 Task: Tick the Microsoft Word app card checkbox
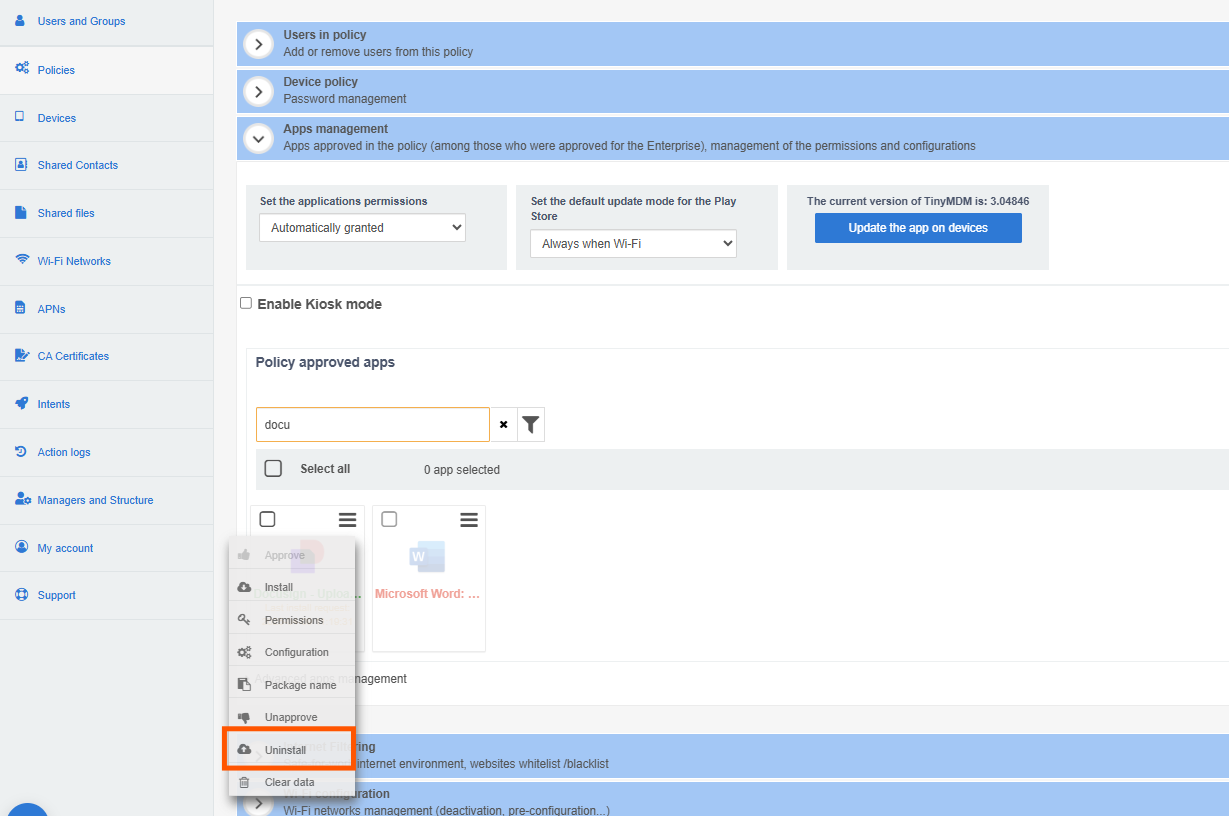(x=389, y=519)
